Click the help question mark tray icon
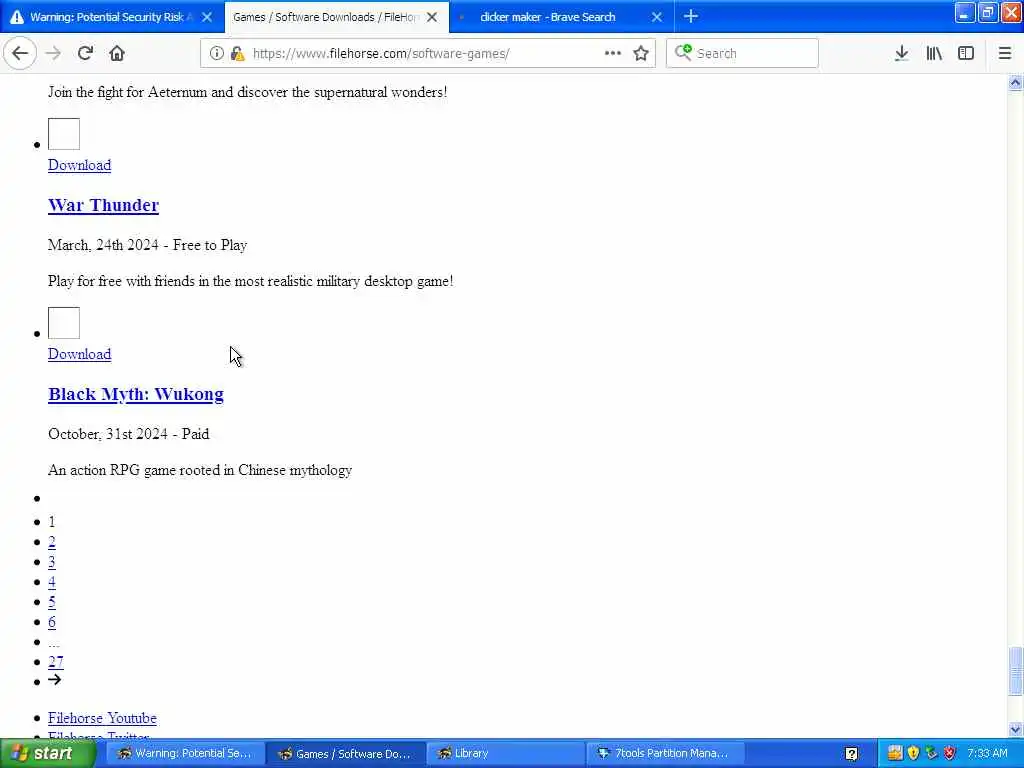Viewport: 1024px width, 768px height. (x=852, y=754)
